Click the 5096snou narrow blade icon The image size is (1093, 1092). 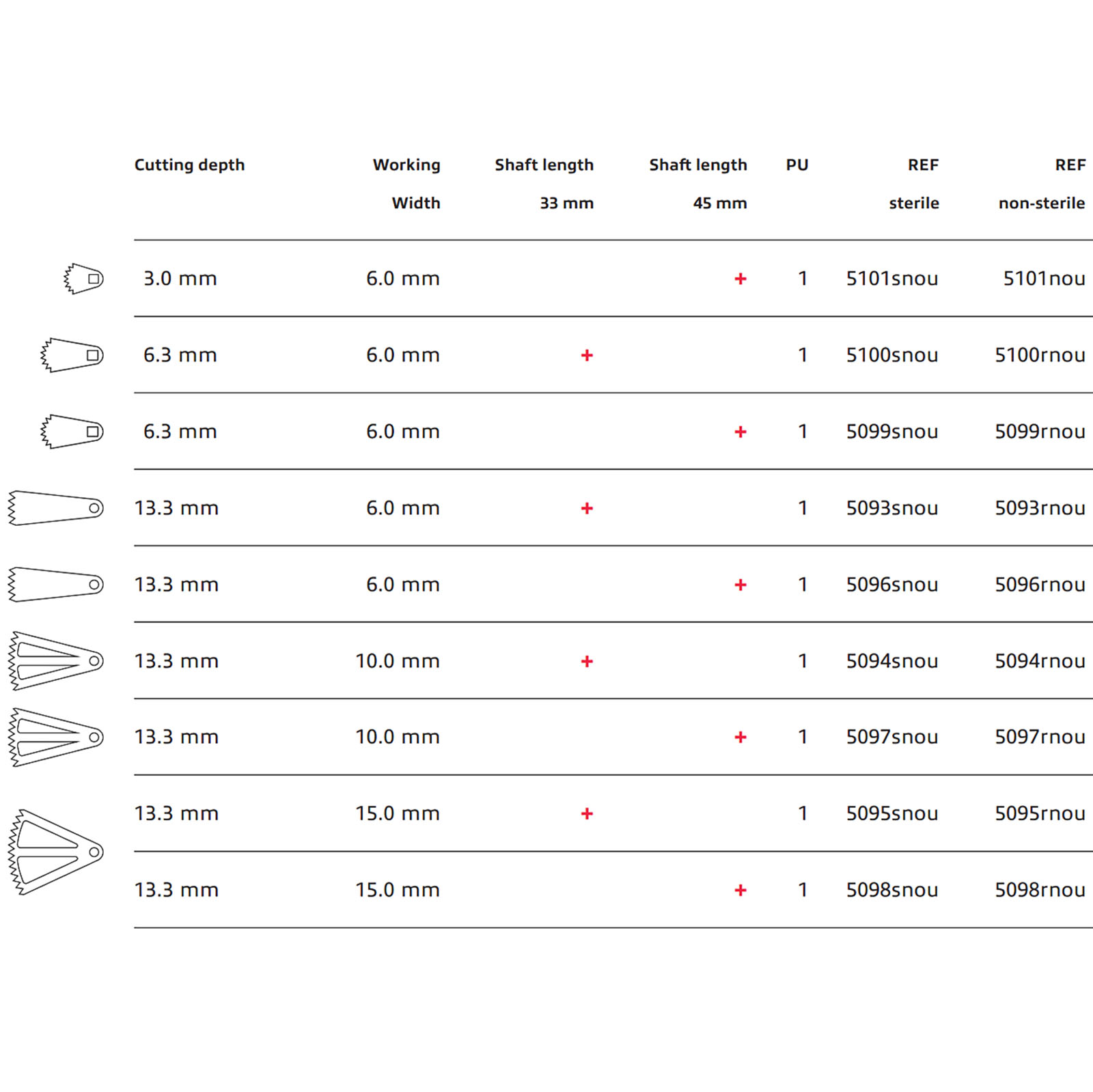[x=55, y=585]
